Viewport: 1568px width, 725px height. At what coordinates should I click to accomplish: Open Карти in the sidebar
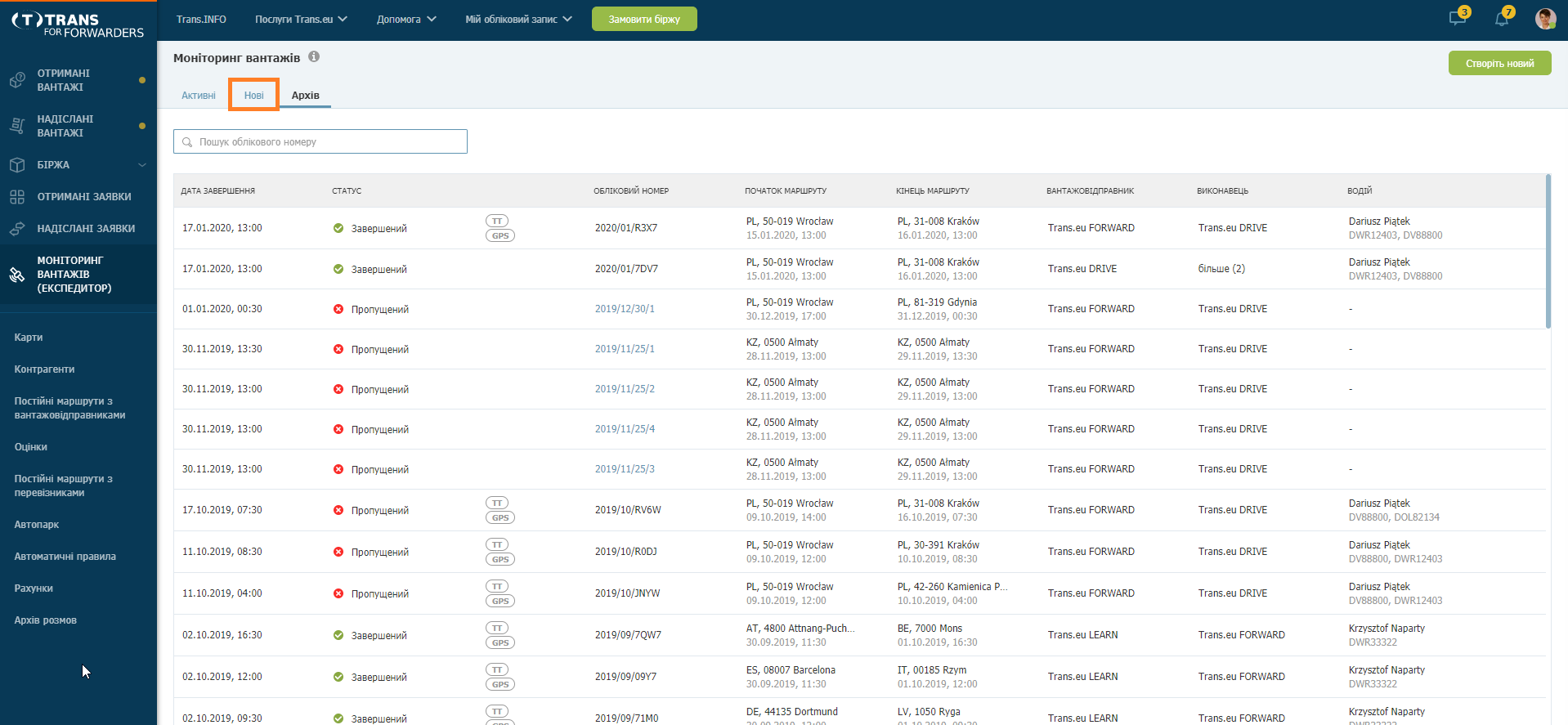29,338
